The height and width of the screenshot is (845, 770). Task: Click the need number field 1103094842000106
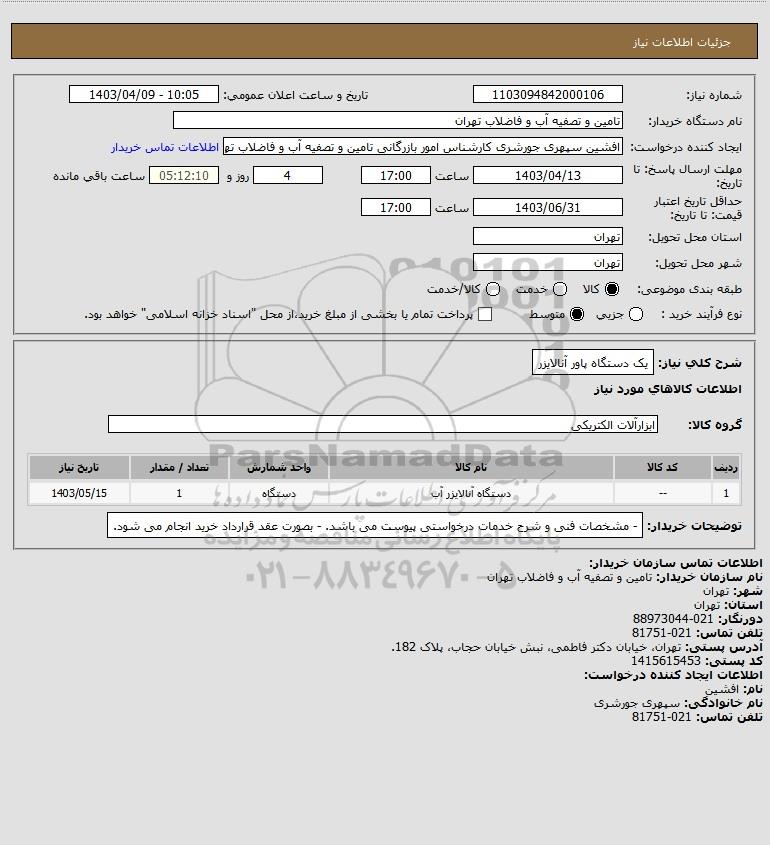tap(547, 94)
